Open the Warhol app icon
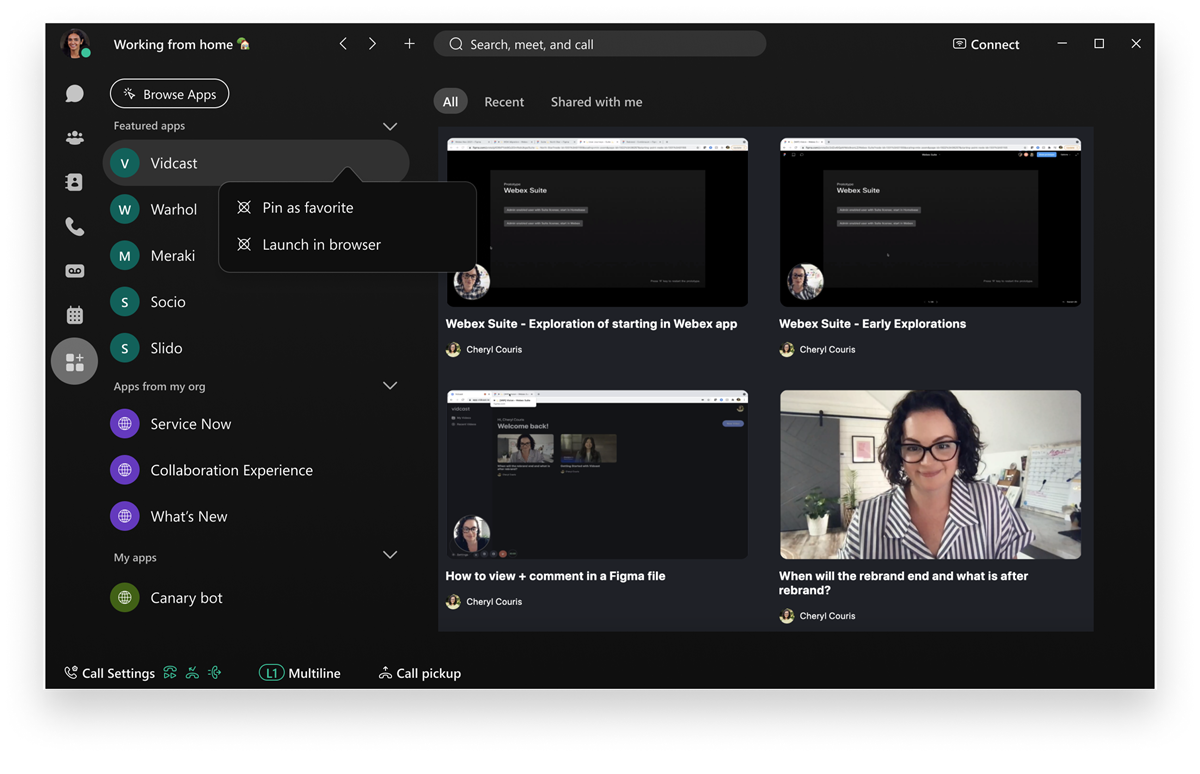1200x774 pixels. point(125,209)
